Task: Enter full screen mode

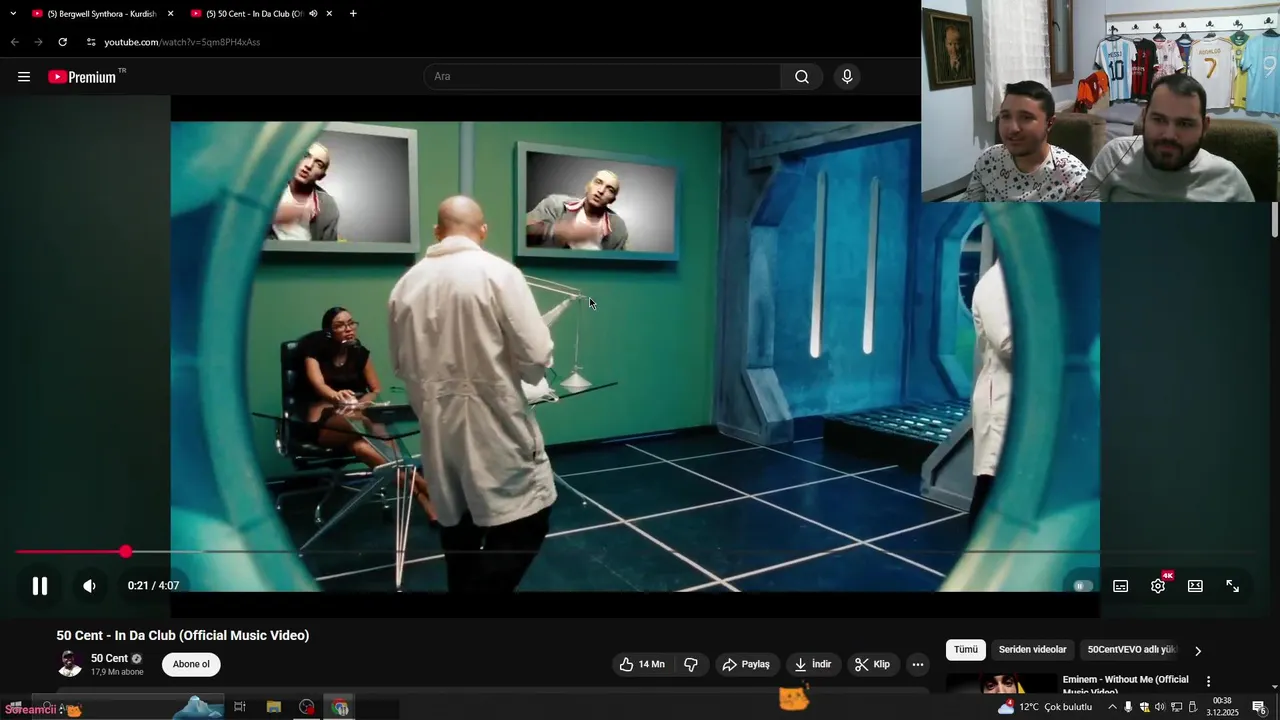Action: click(x=1233, y=586)
